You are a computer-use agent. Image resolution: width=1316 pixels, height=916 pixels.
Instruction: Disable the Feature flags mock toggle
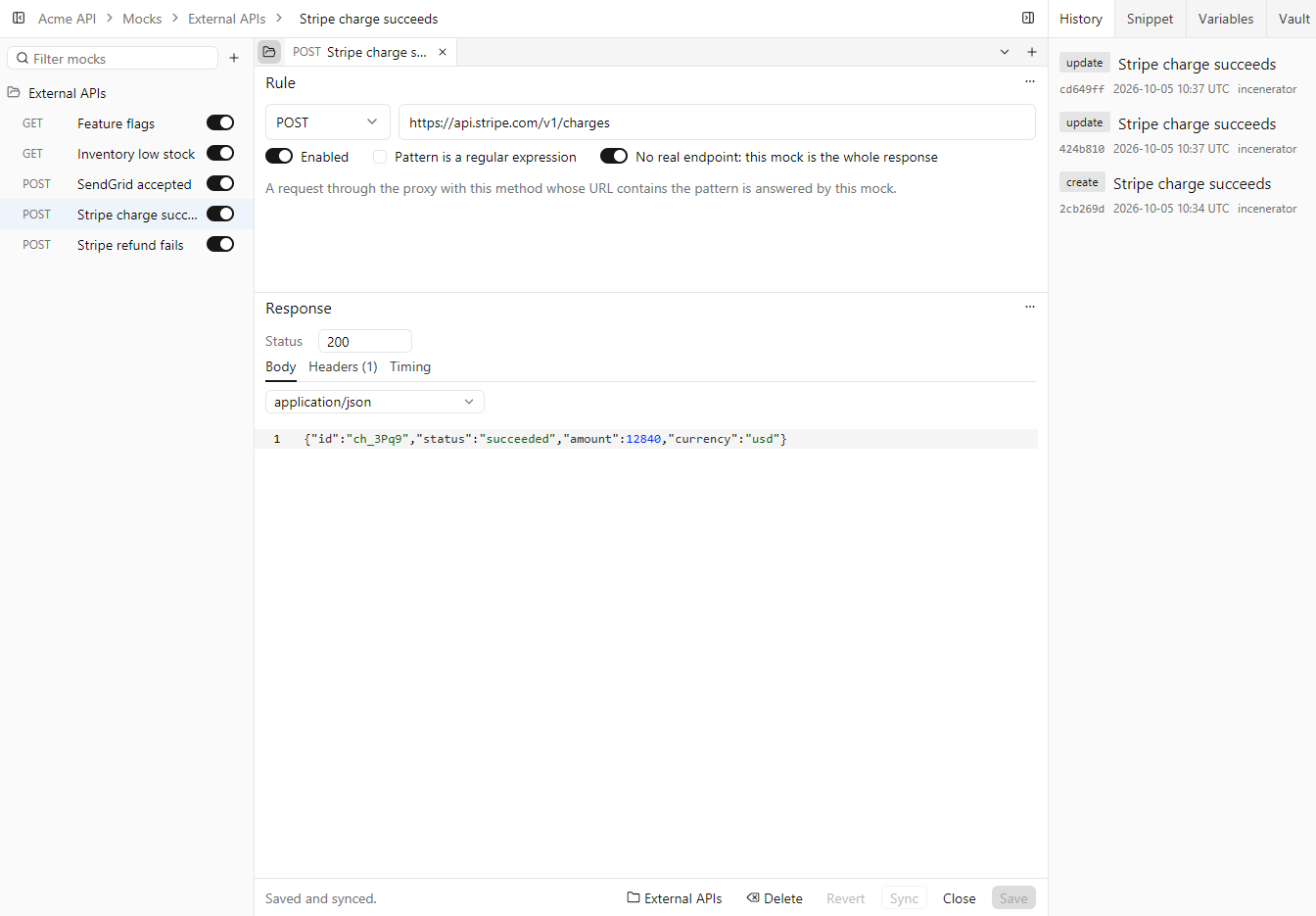click(x=220, y=122)
